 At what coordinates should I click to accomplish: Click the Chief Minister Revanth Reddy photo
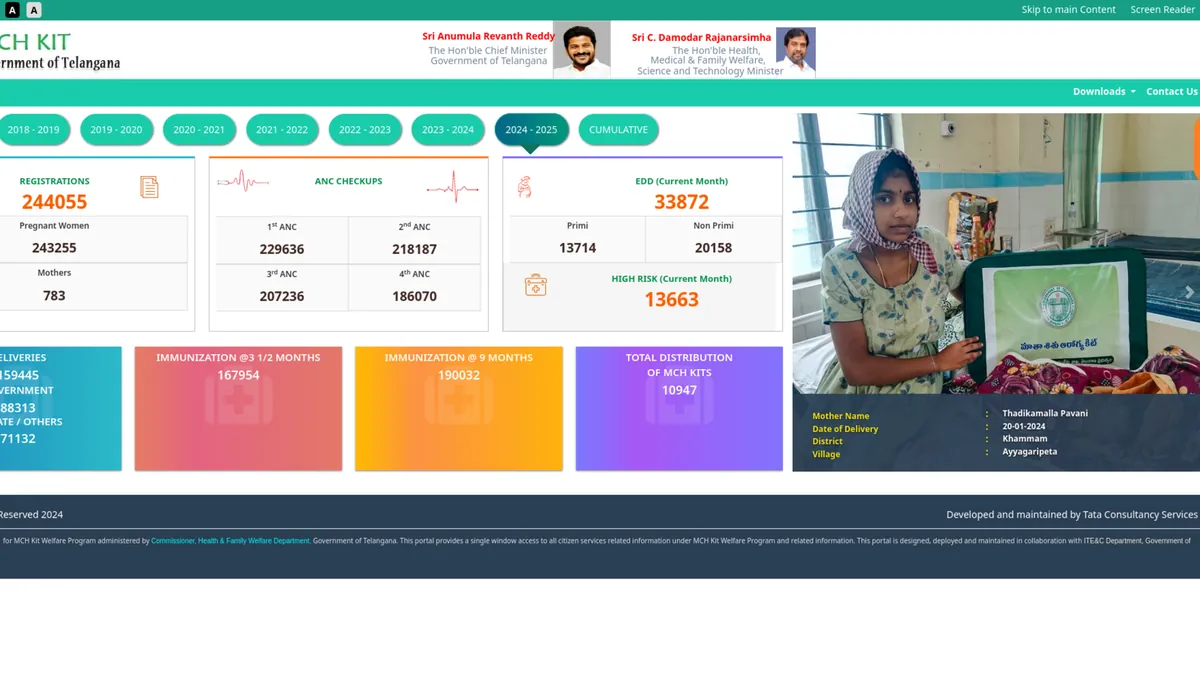[x=582, y=50]
